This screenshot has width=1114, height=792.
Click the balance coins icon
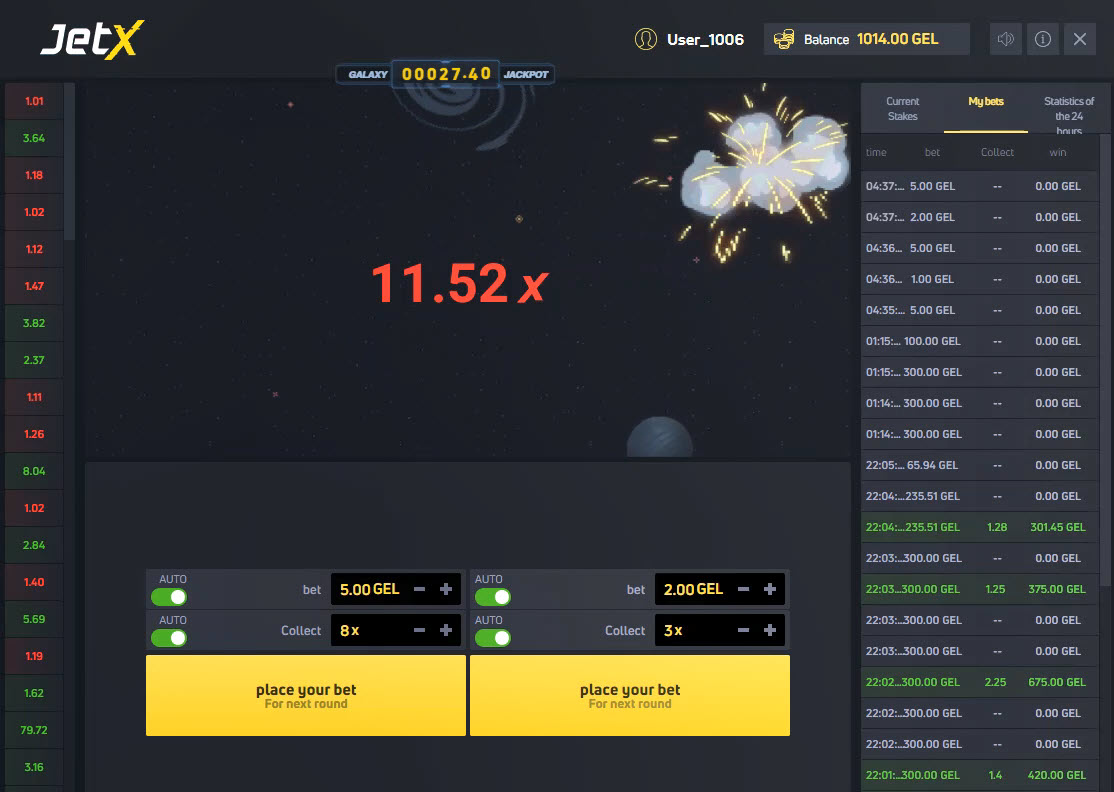[x=784, y=39]
